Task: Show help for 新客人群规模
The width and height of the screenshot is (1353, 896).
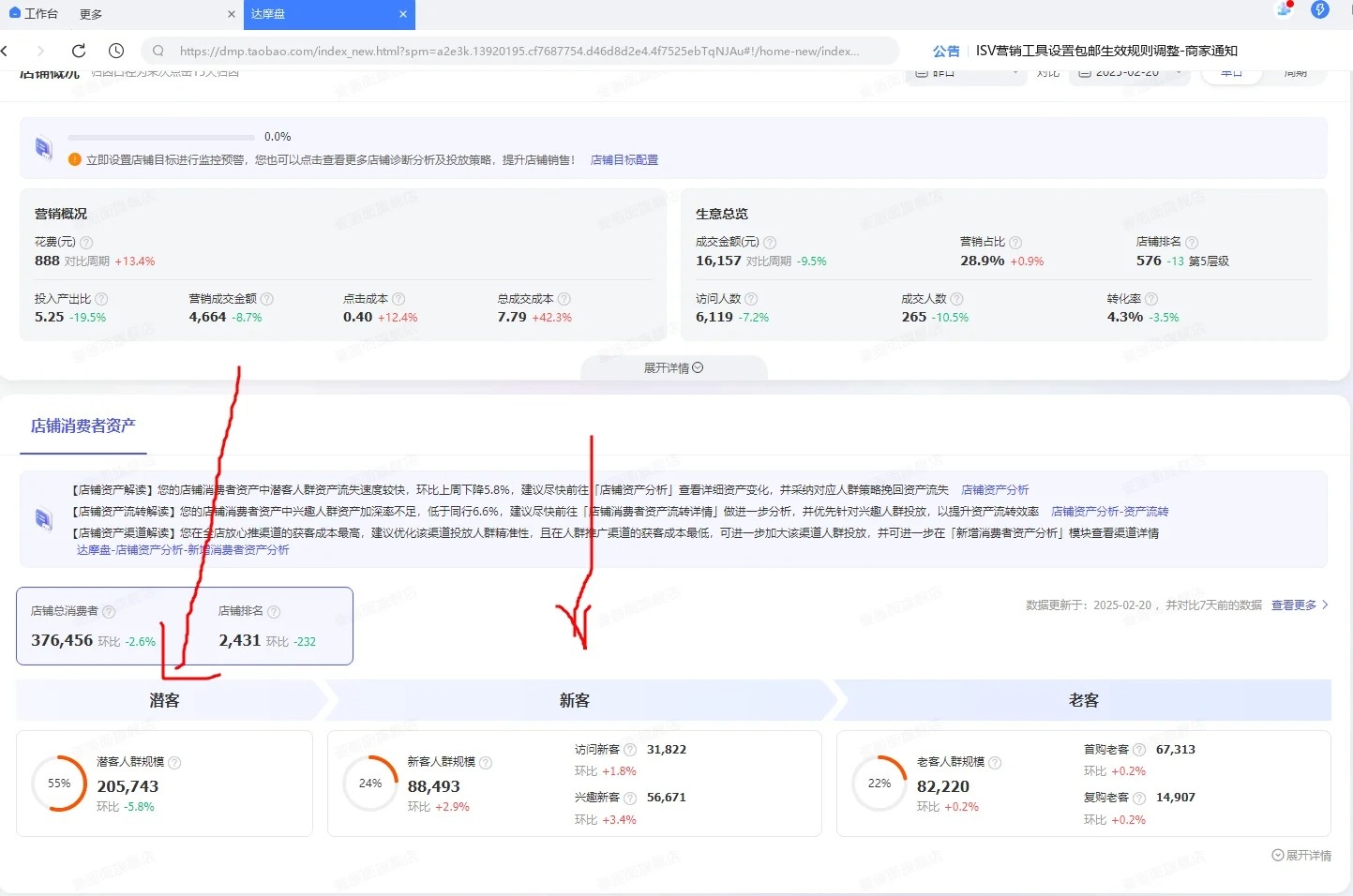Action: coord(486,763)
